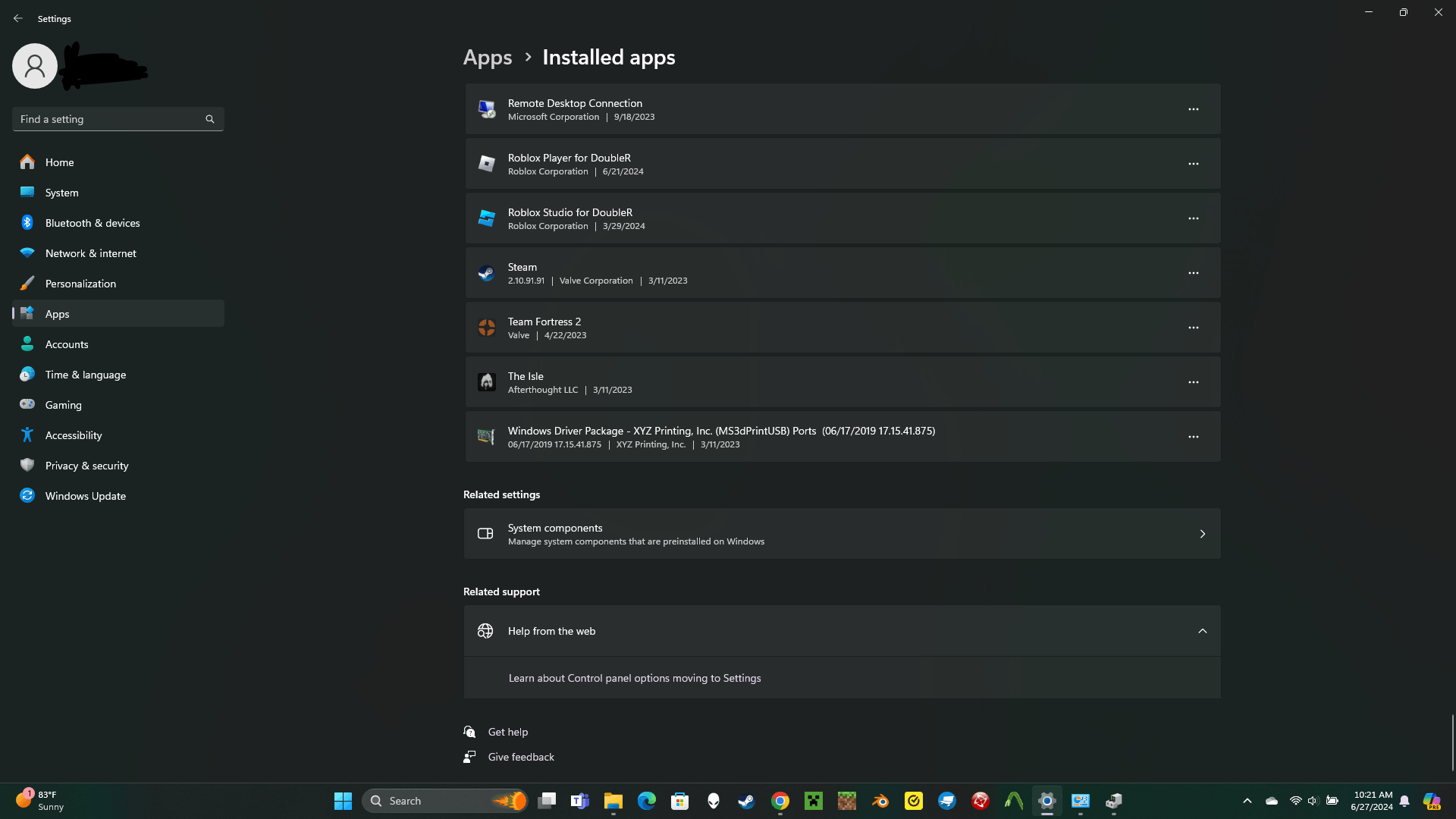Click the user profile avatar
Viewport: 1456px width, 819px height.
[x=35, y=66]
